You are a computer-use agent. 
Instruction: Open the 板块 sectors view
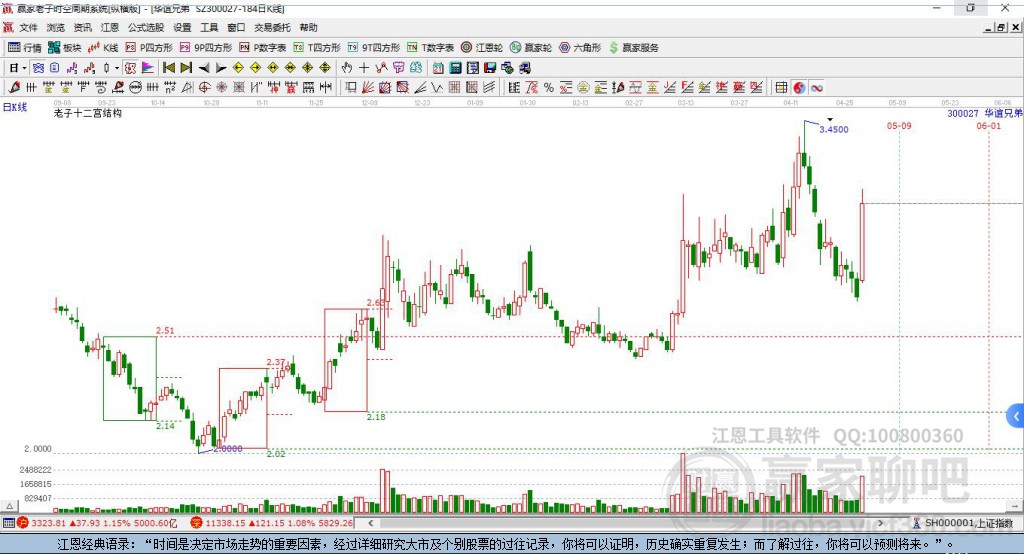[65, 48]
